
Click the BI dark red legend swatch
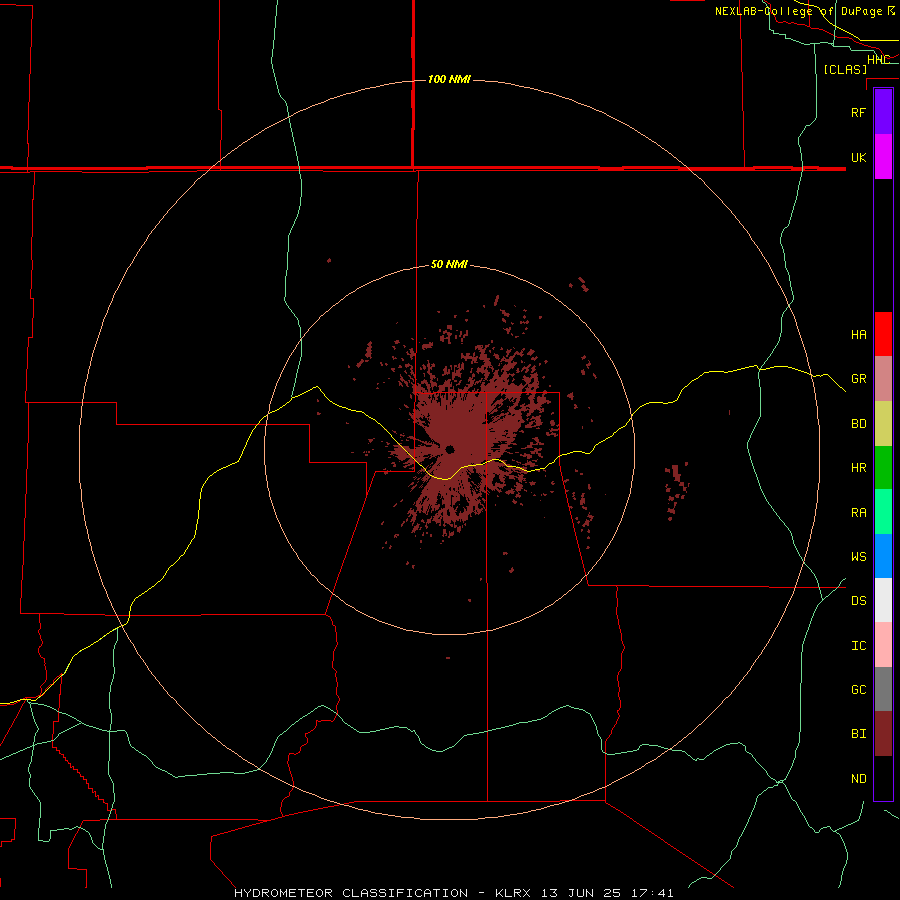(883, 734)
